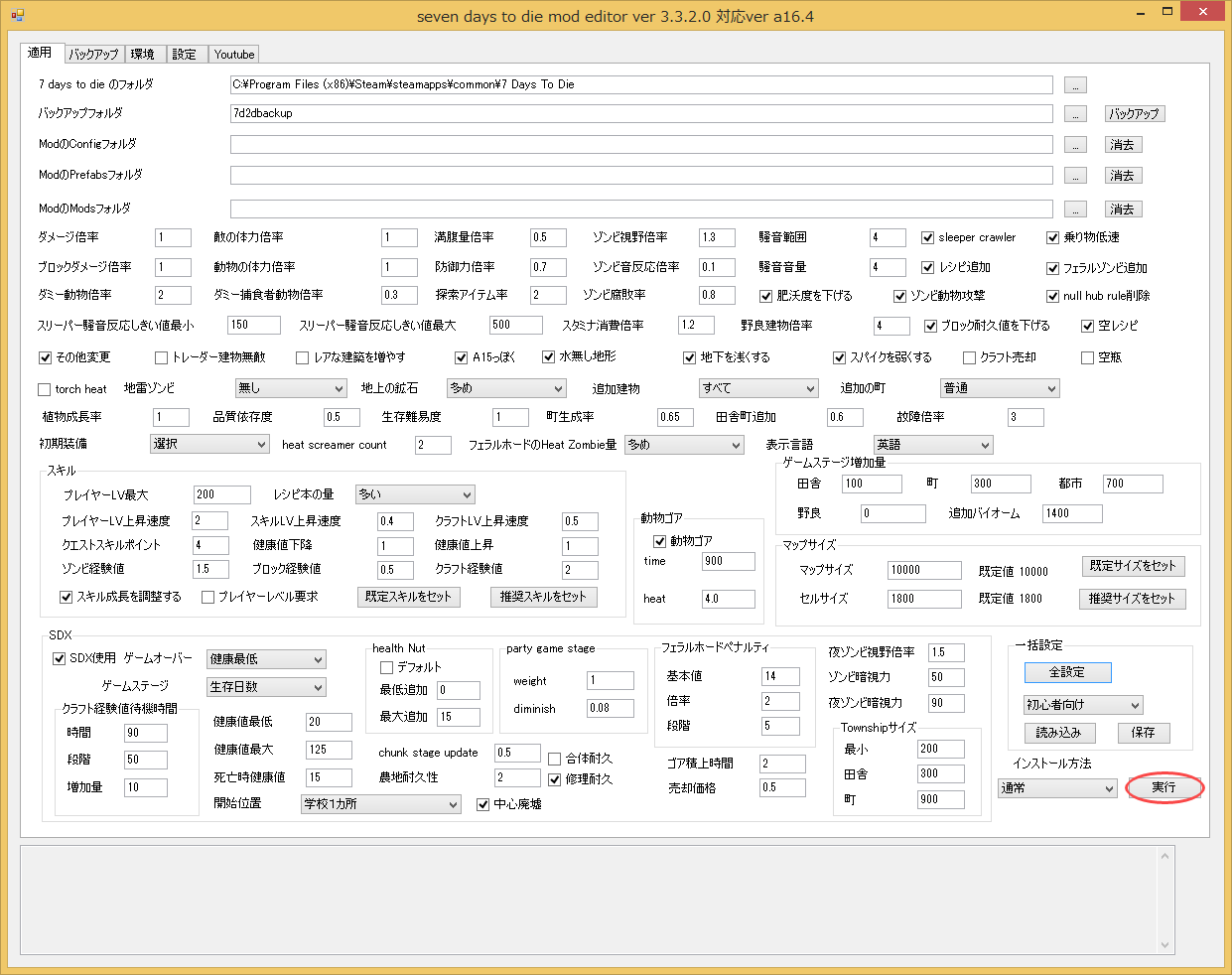Uncheck 乗り物低速
Screen dimensions: 1232x975
pos(1053,238)
